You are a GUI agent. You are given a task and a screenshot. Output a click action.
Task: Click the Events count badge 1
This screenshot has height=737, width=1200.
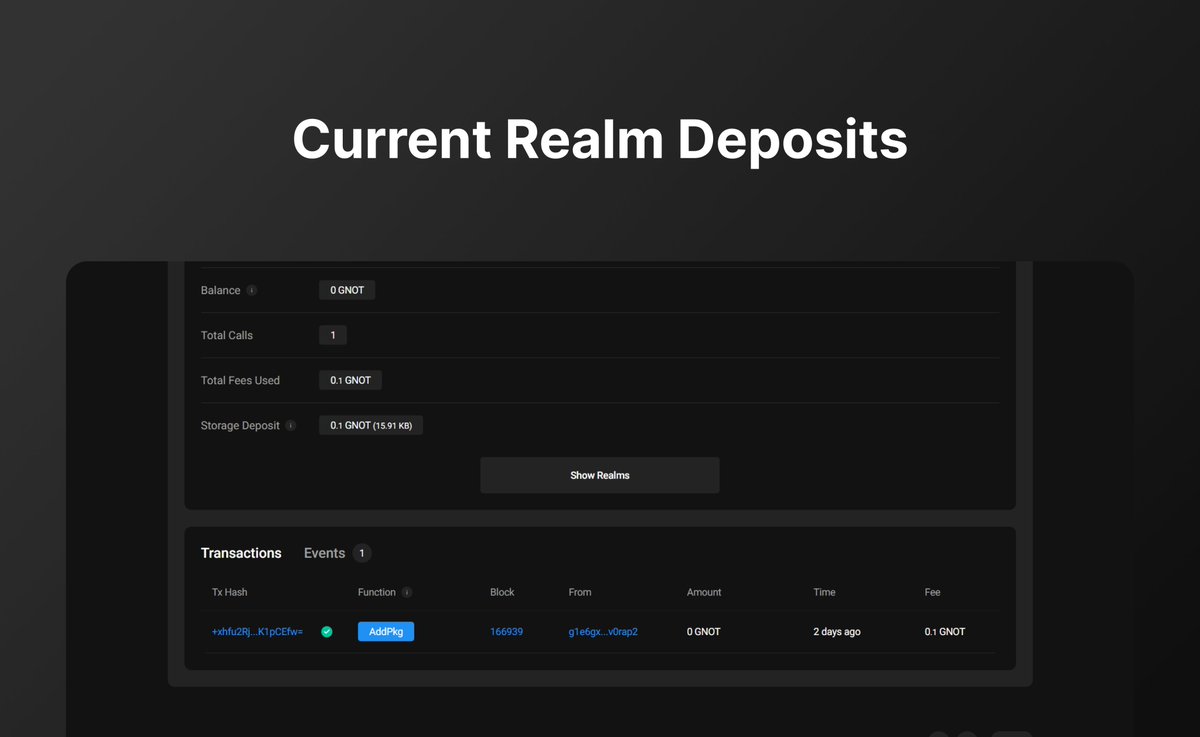(x=362, y=553)
